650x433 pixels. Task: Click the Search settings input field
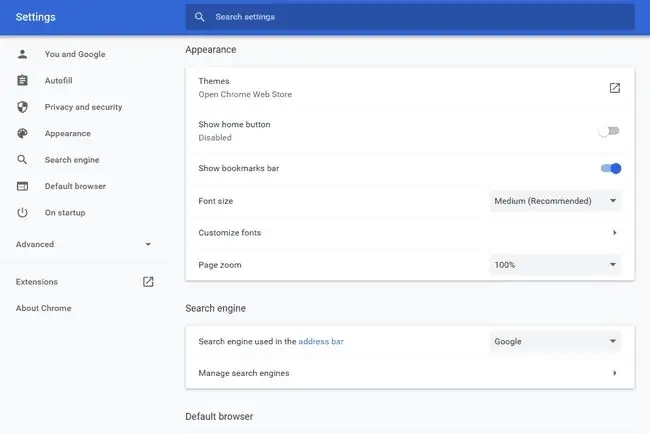click(410, 17)
